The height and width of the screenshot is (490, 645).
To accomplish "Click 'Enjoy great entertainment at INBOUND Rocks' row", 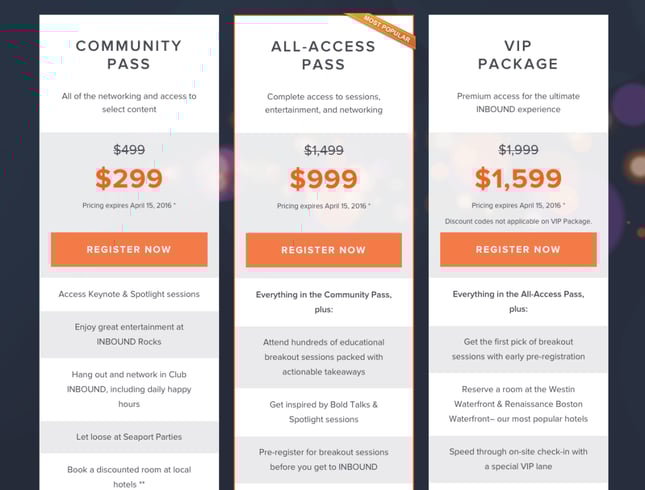I will pos(129,334).
